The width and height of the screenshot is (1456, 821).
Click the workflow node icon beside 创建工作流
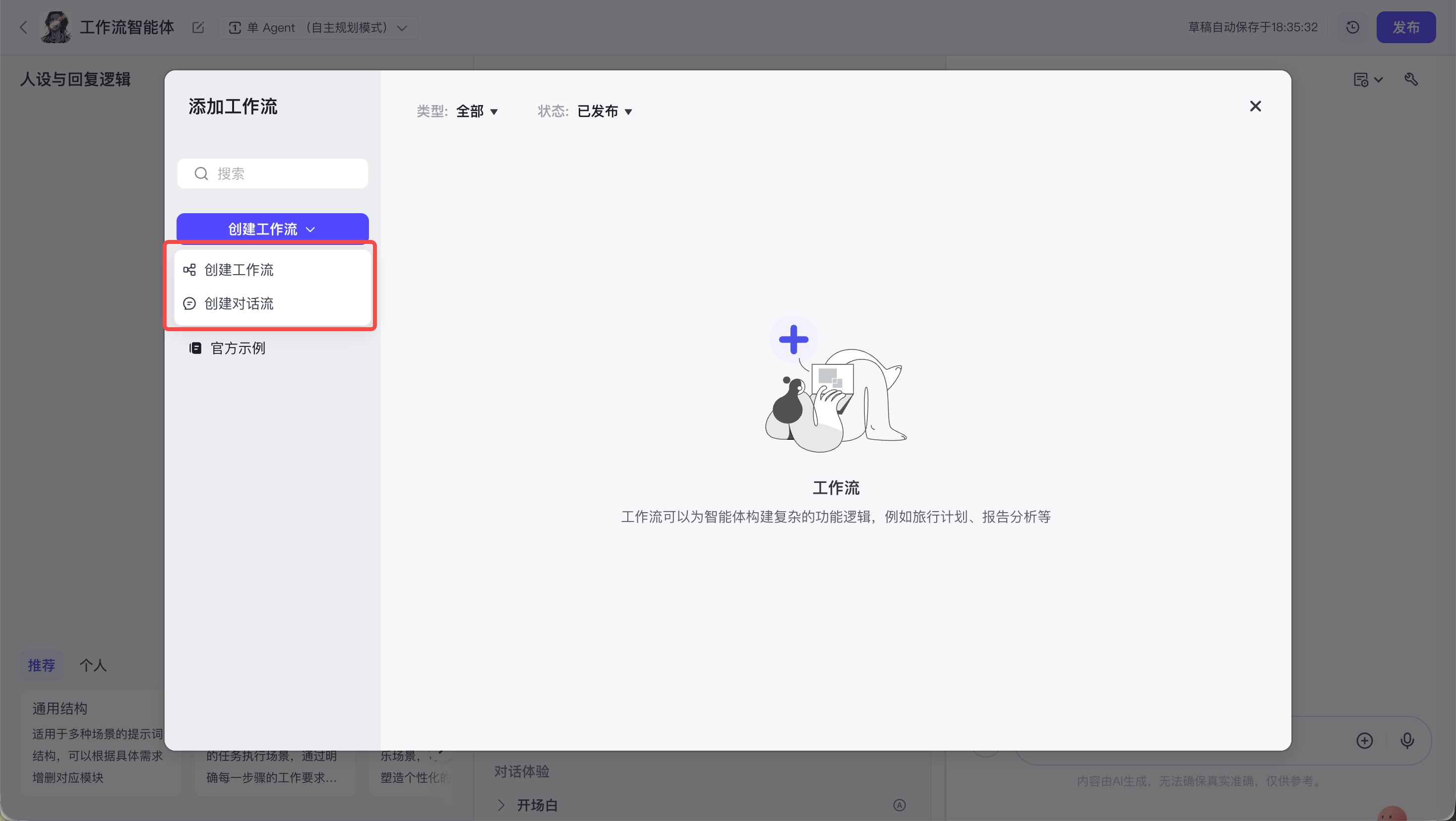(189, 270)
